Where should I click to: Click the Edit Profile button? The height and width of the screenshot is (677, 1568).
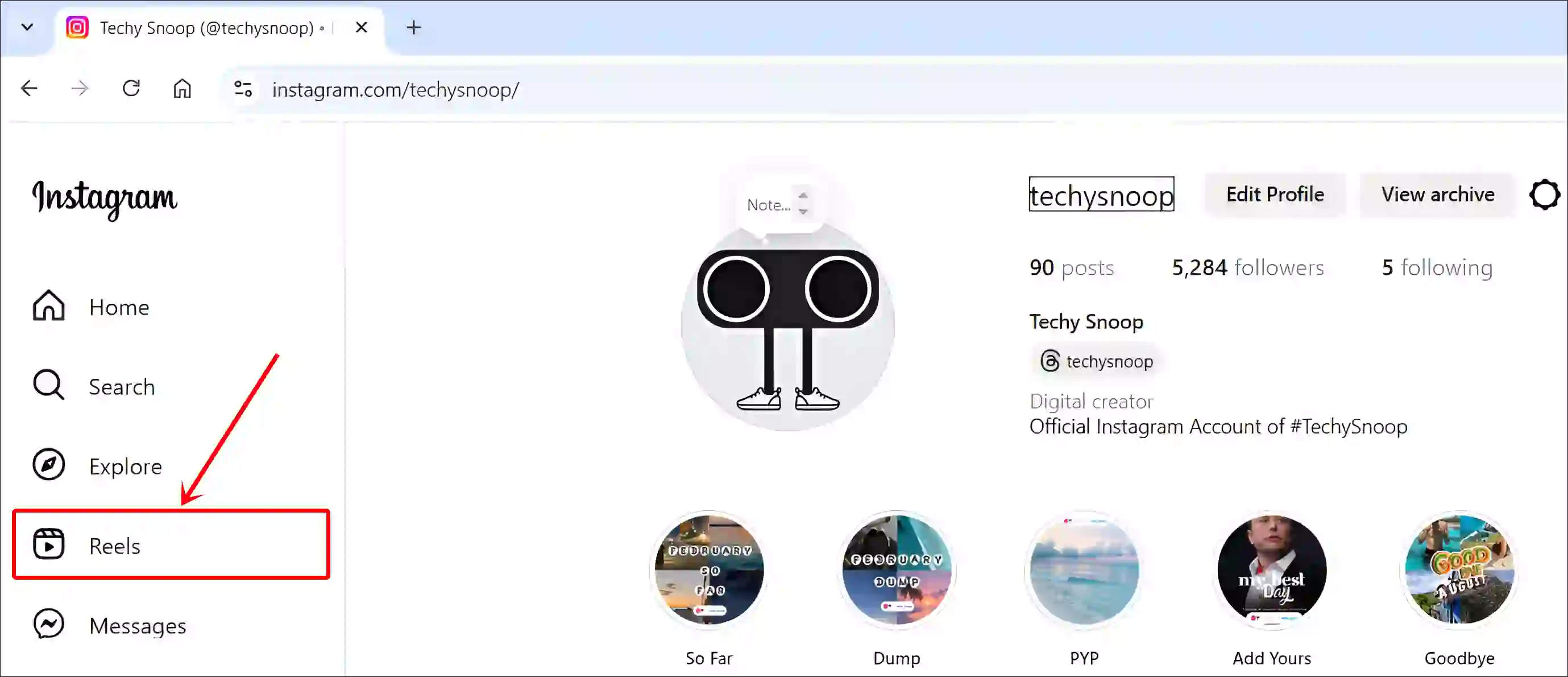(x=1275, y=194)
